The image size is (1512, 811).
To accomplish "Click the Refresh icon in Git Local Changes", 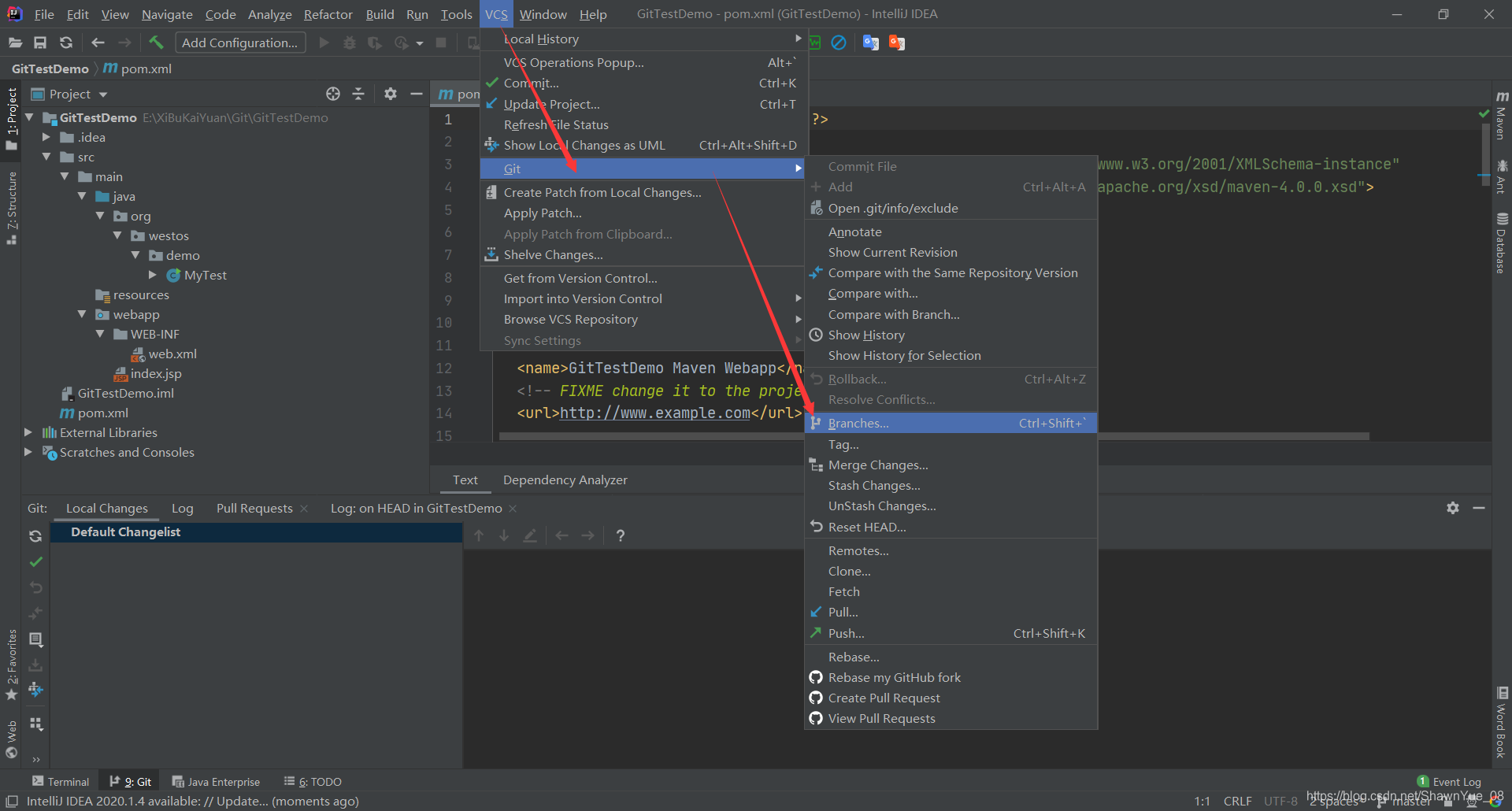I will click(x=35, y=536).
